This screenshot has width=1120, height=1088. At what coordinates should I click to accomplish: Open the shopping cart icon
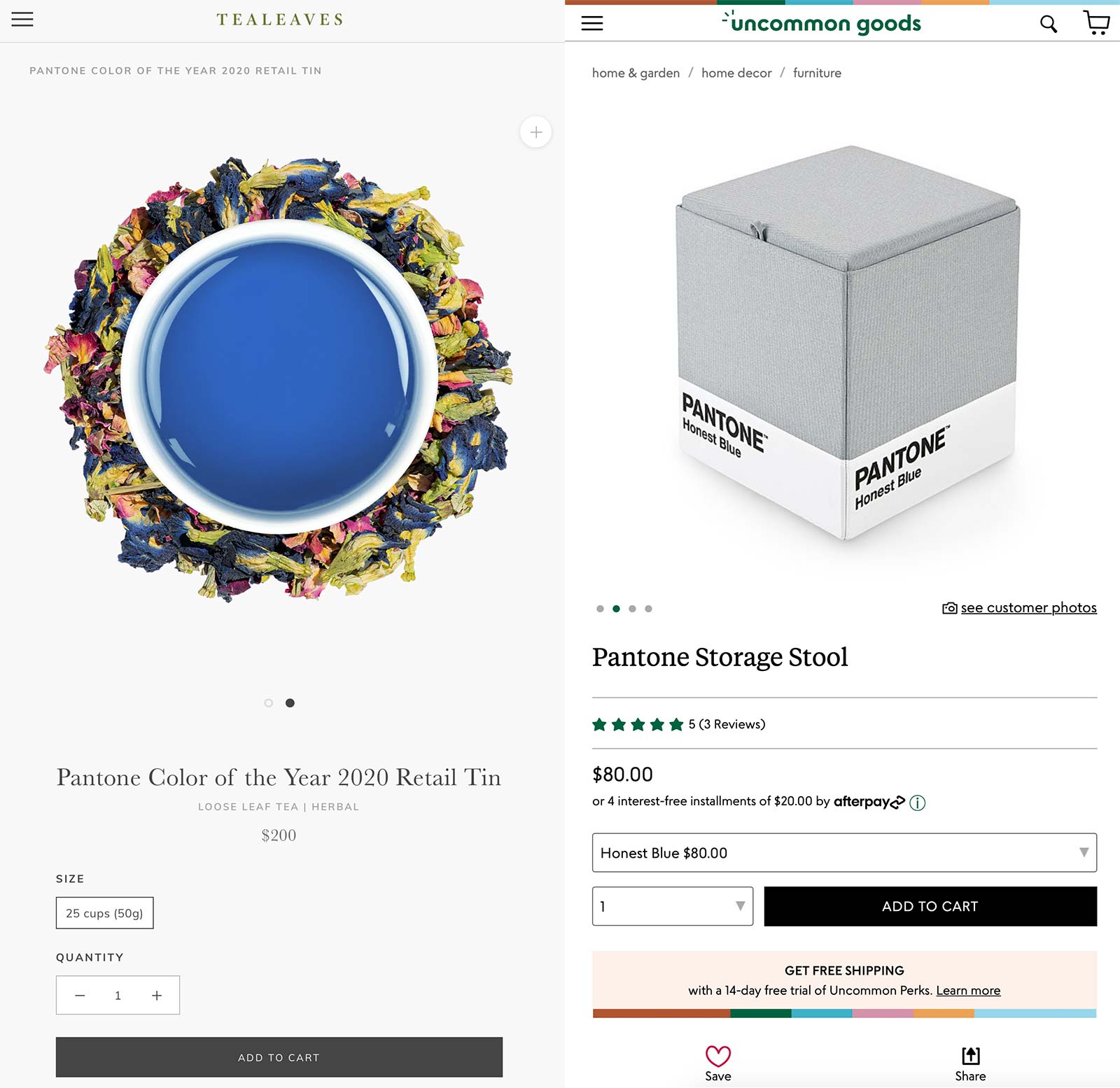pos(1096,22)
